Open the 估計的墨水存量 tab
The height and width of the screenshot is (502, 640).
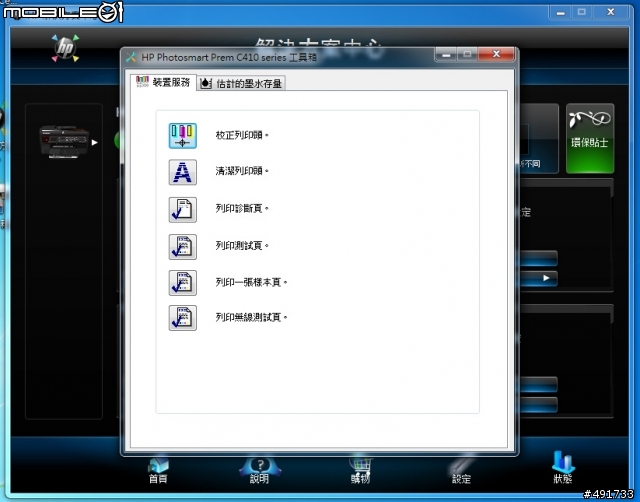click(x=241, y=83)
